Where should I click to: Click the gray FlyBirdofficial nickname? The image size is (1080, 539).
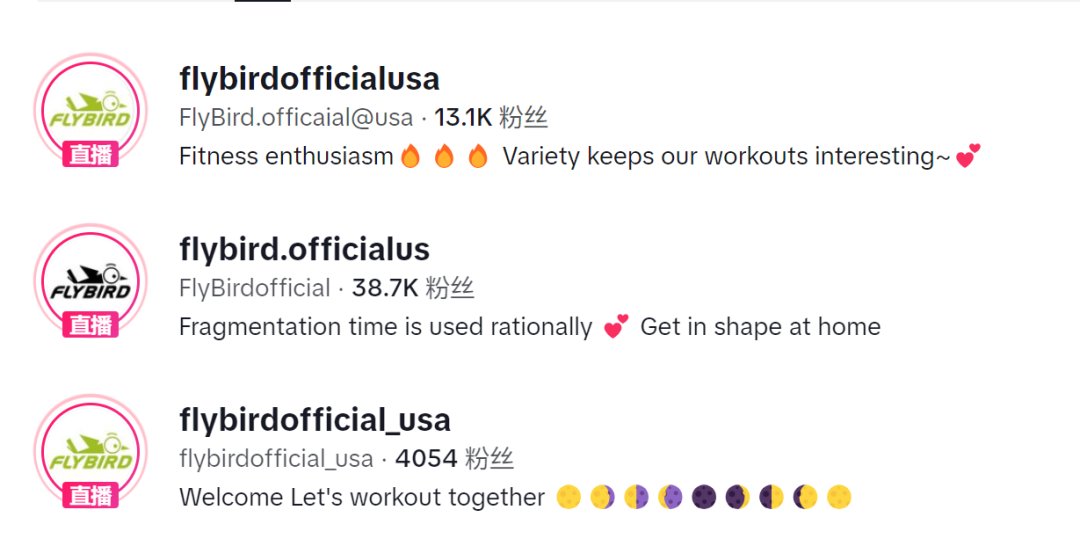(x=254, y=288)
